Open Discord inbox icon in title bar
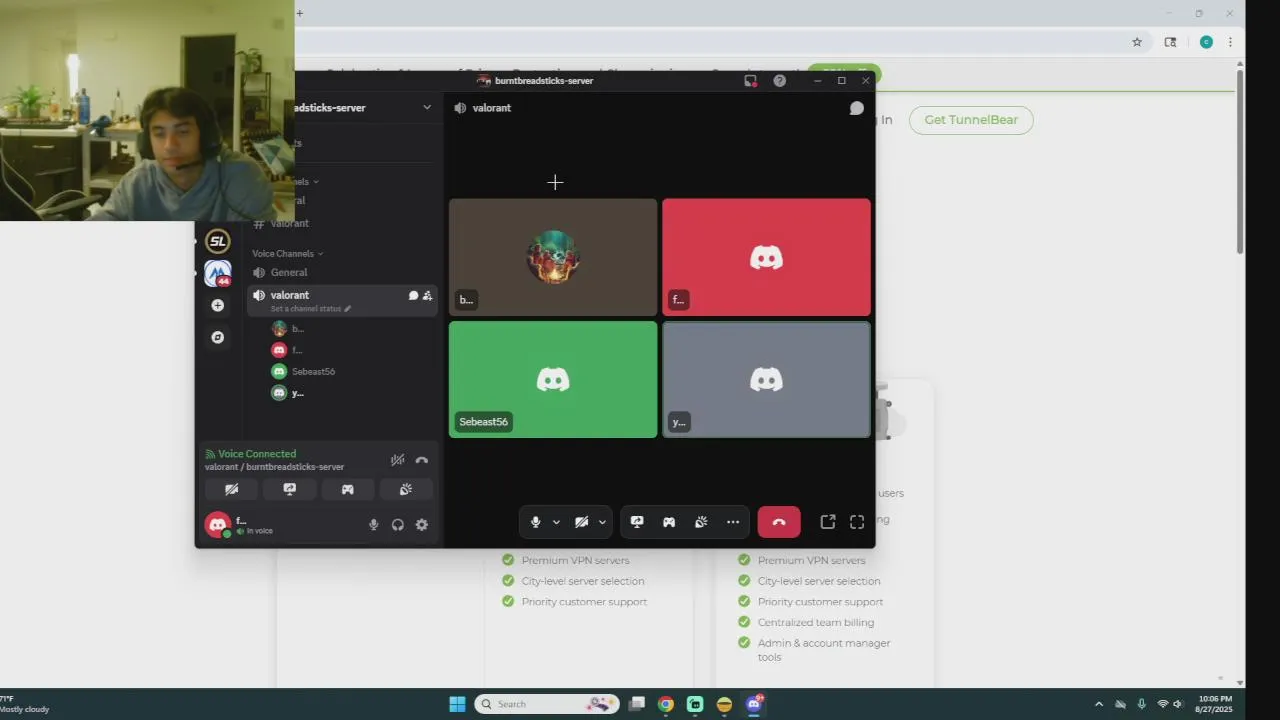 point(750,81)
